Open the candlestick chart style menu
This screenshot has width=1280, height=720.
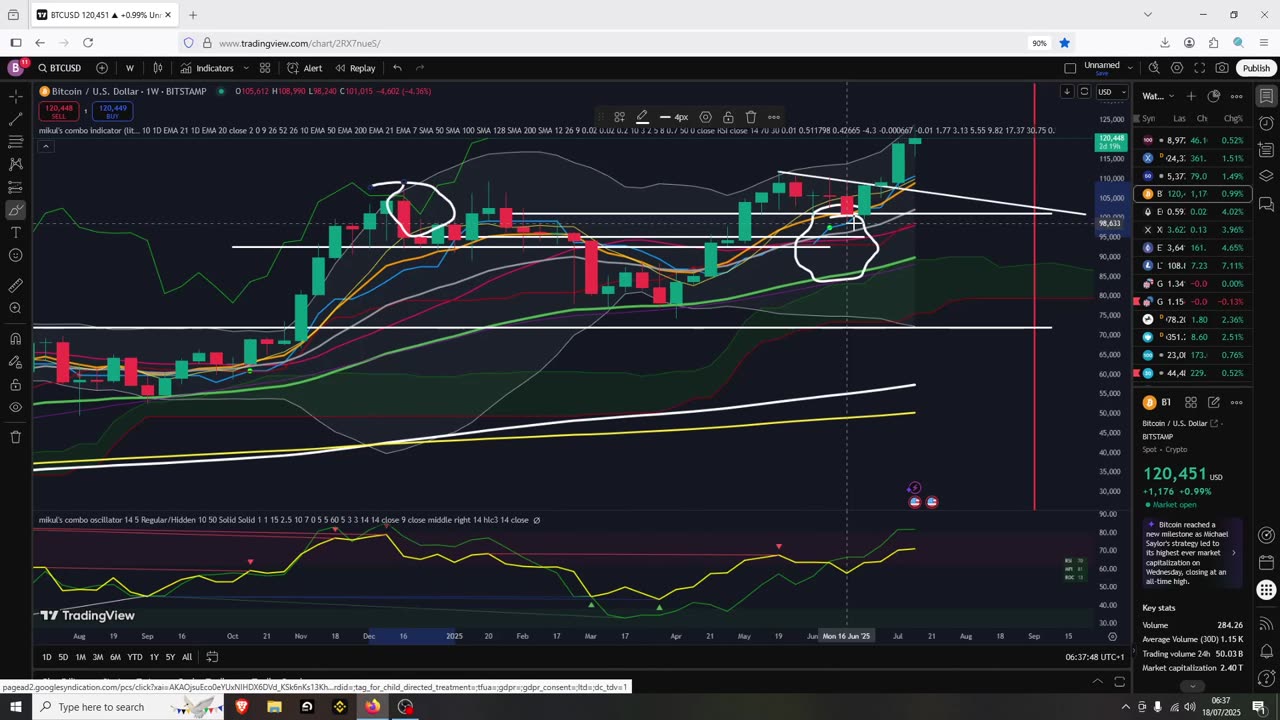158,68
